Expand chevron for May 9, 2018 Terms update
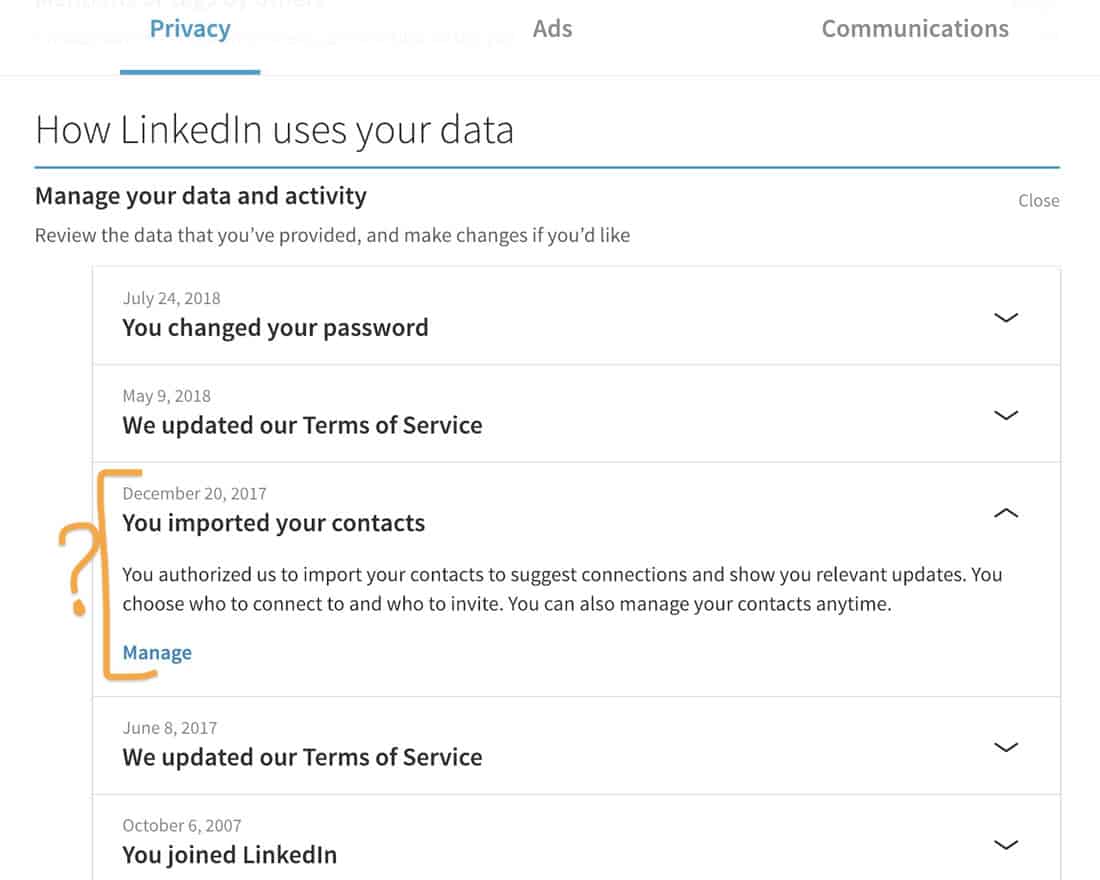The width and height of the screenshot is (1100, 880). (x=1006, y=414)
